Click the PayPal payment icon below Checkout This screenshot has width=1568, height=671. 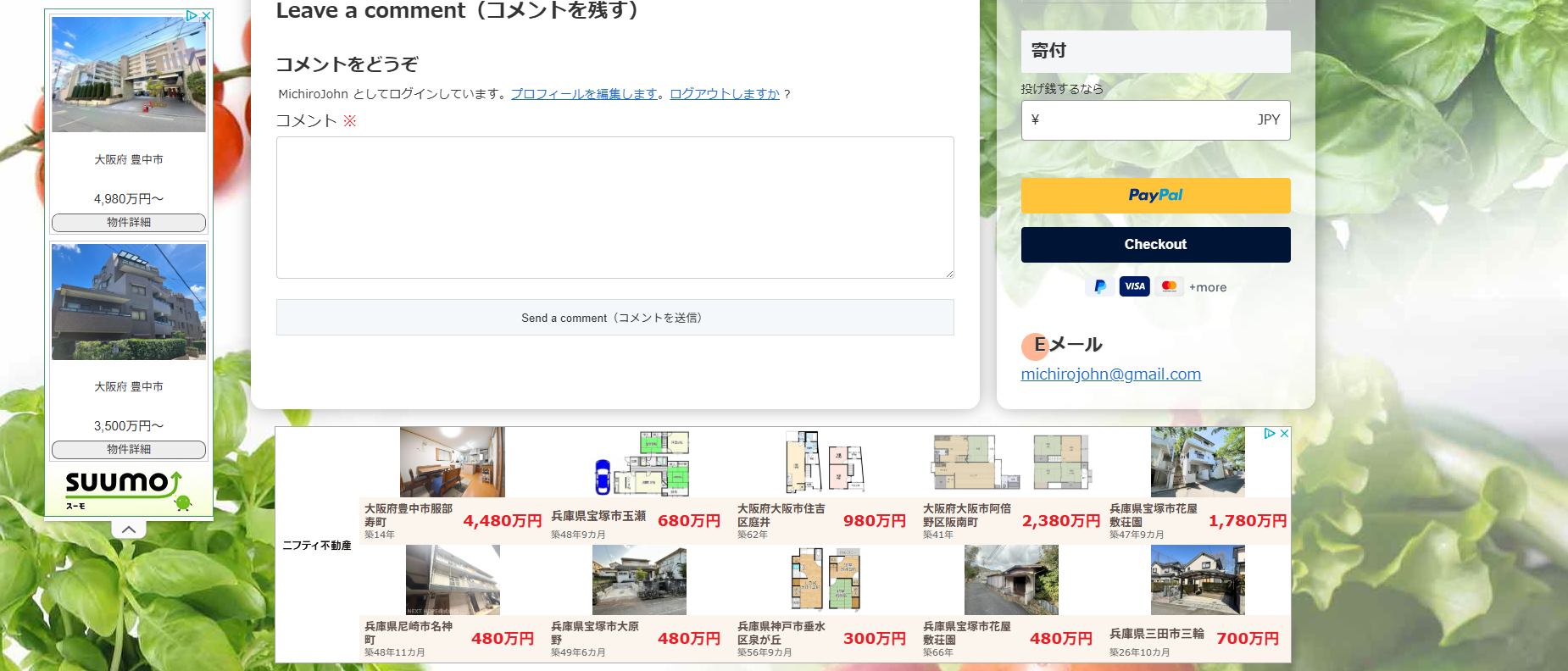[x=1099, y=286]
